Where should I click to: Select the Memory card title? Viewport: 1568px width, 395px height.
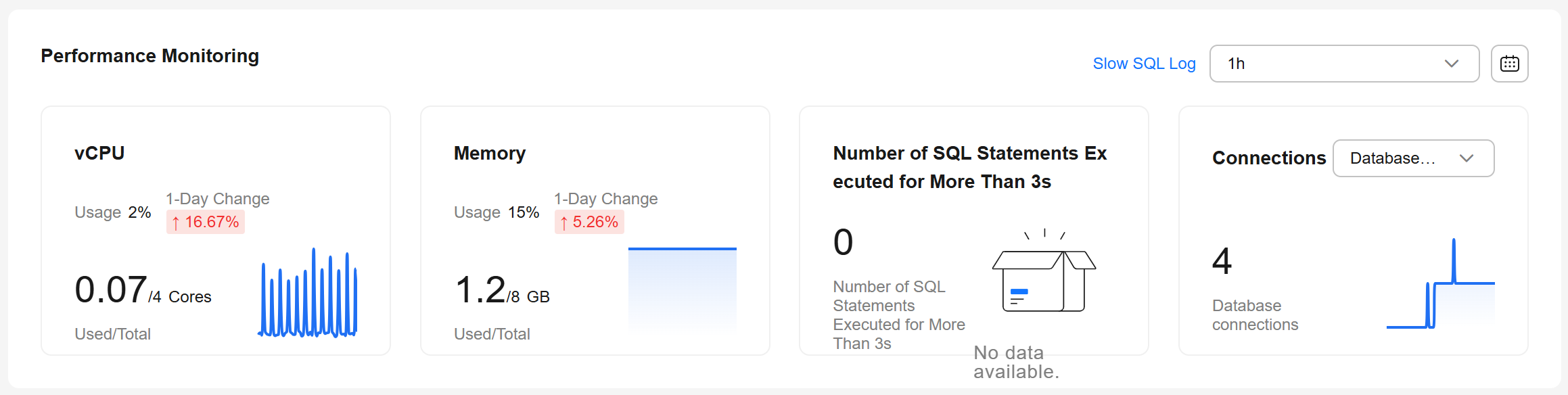(490, 154)
